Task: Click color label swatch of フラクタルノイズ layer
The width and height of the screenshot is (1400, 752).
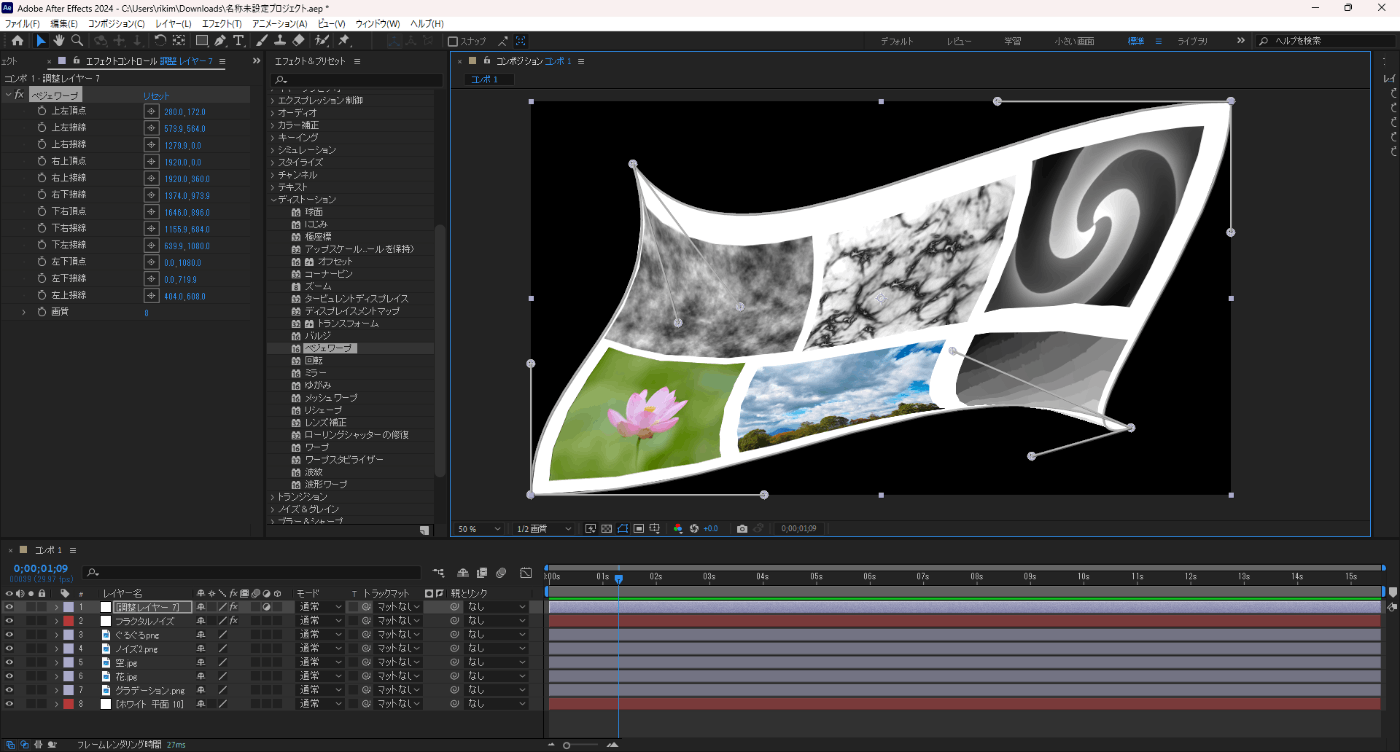Action: click(x=69, y=621)
